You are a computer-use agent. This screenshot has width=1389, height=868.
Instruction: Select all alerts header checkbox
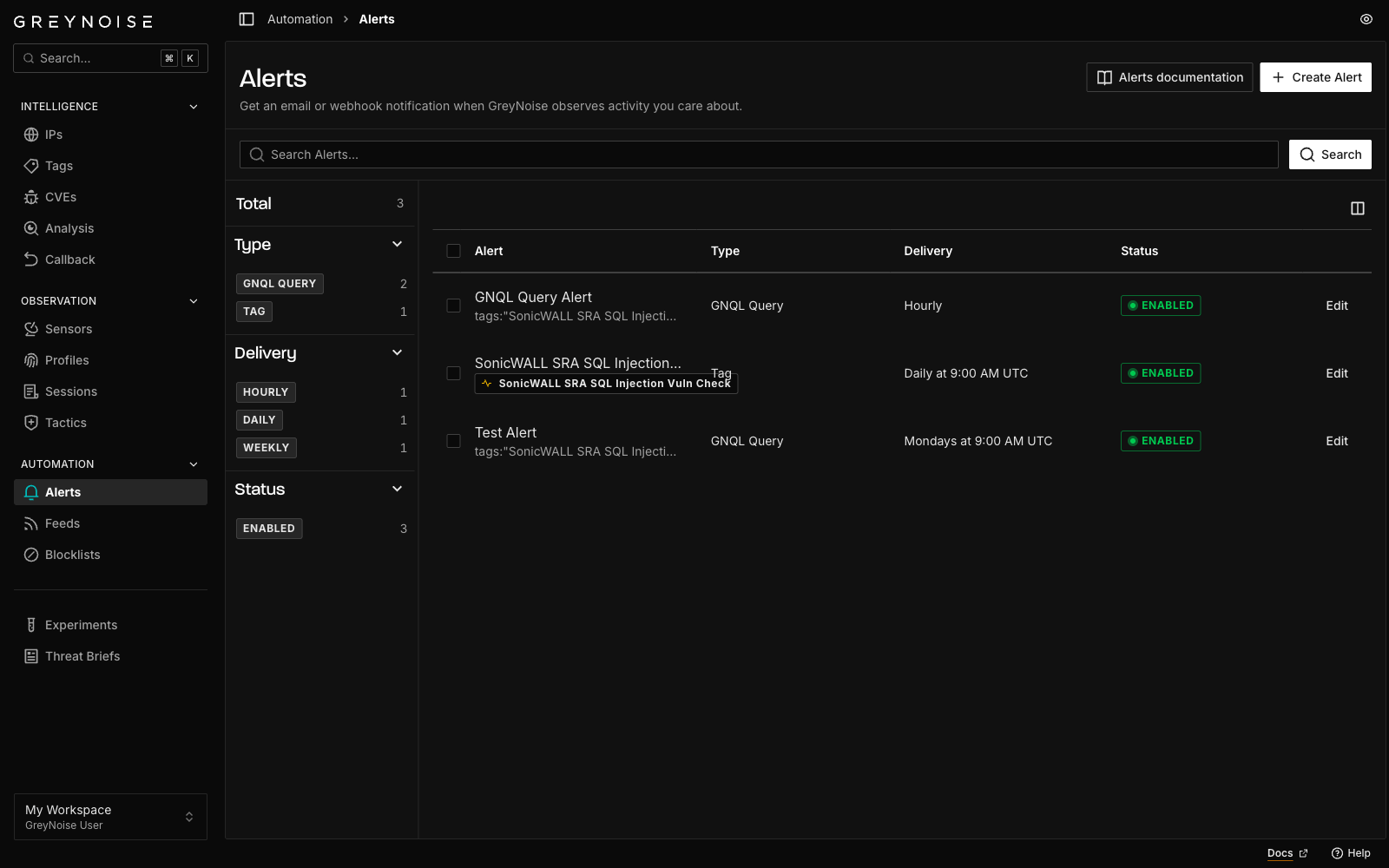click(x=453, y=251)
